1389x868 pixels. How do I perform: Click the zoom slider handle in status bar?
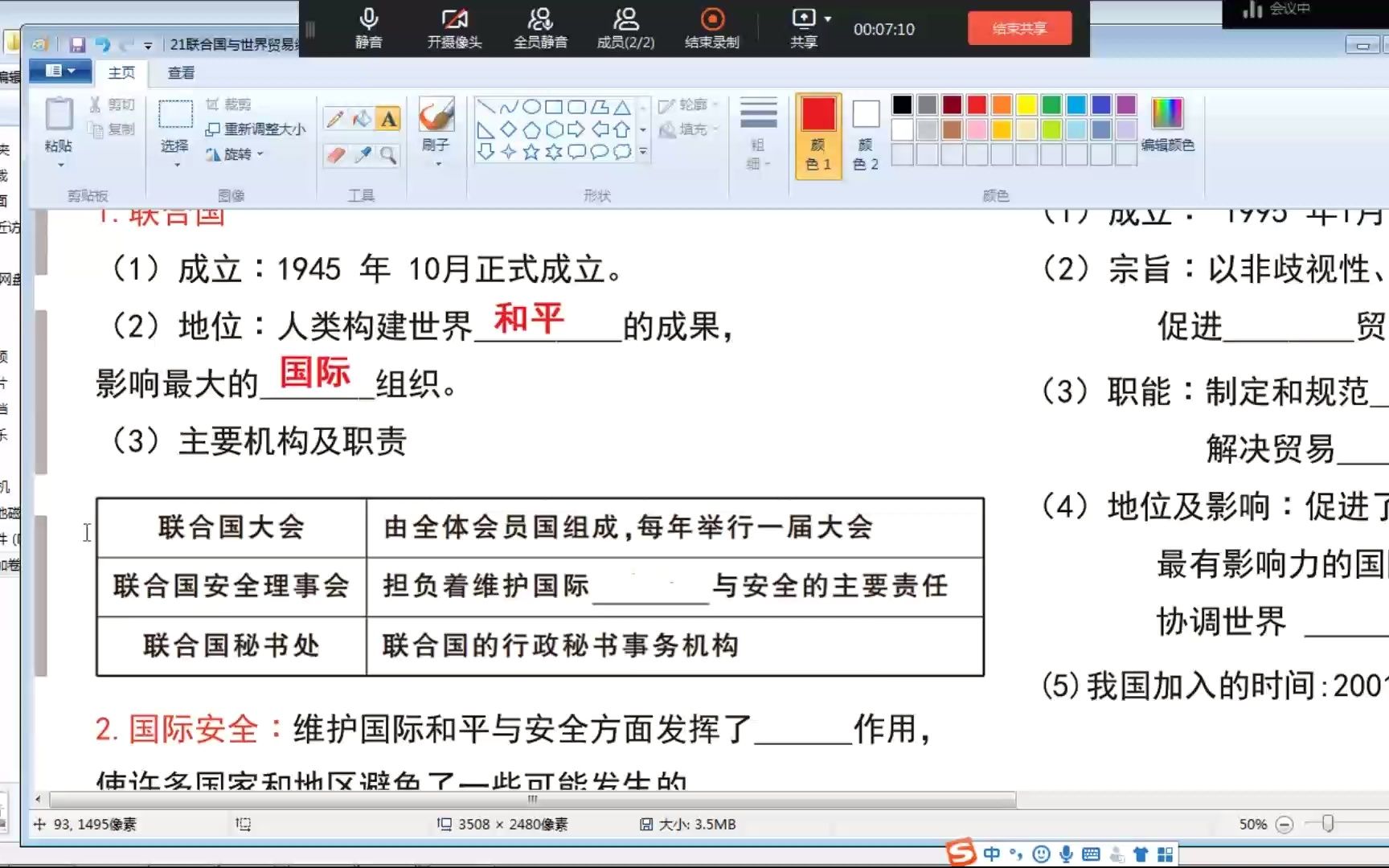pos(1328,824)
